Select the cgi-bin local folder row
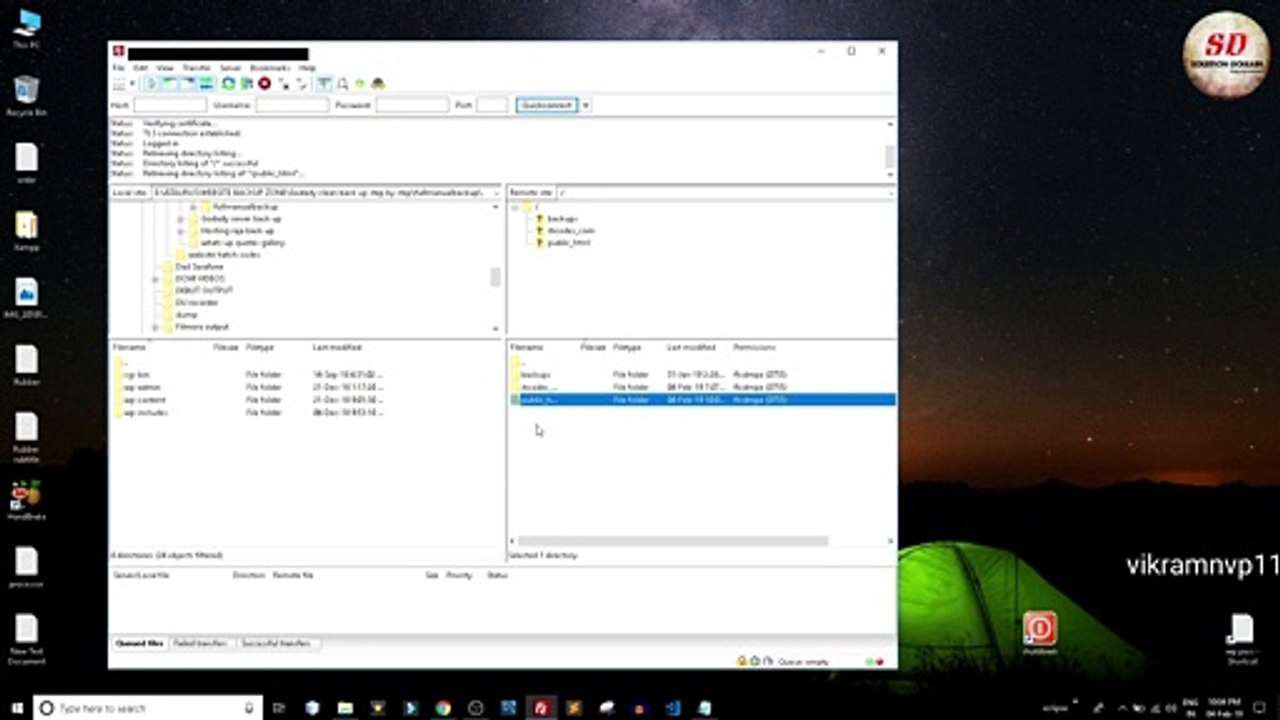 pyautogui.click(x=306, y=374)
